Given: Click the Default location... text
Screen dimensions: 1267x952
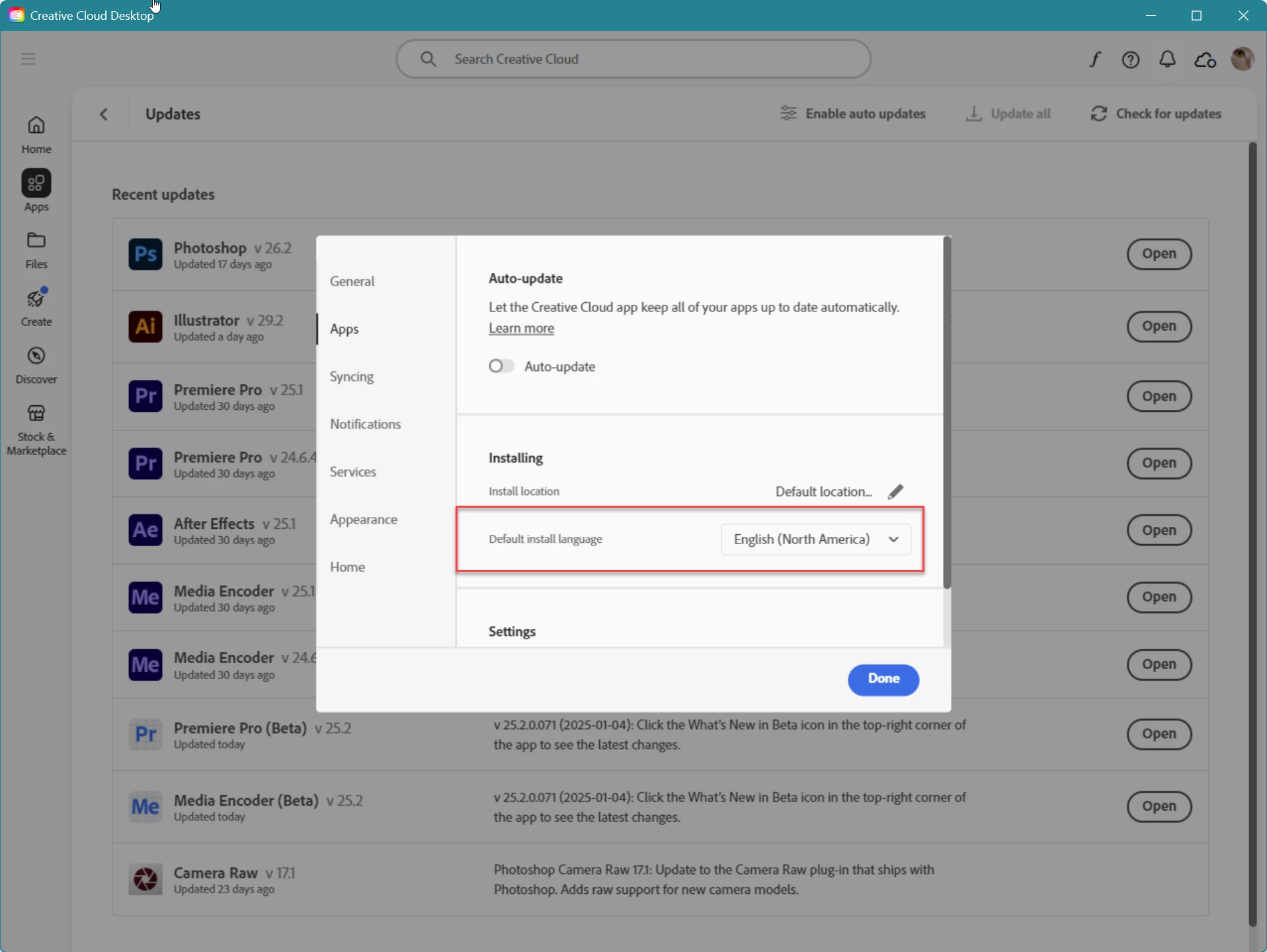Looking at the screenshot, I should click(x=824, y=492).
